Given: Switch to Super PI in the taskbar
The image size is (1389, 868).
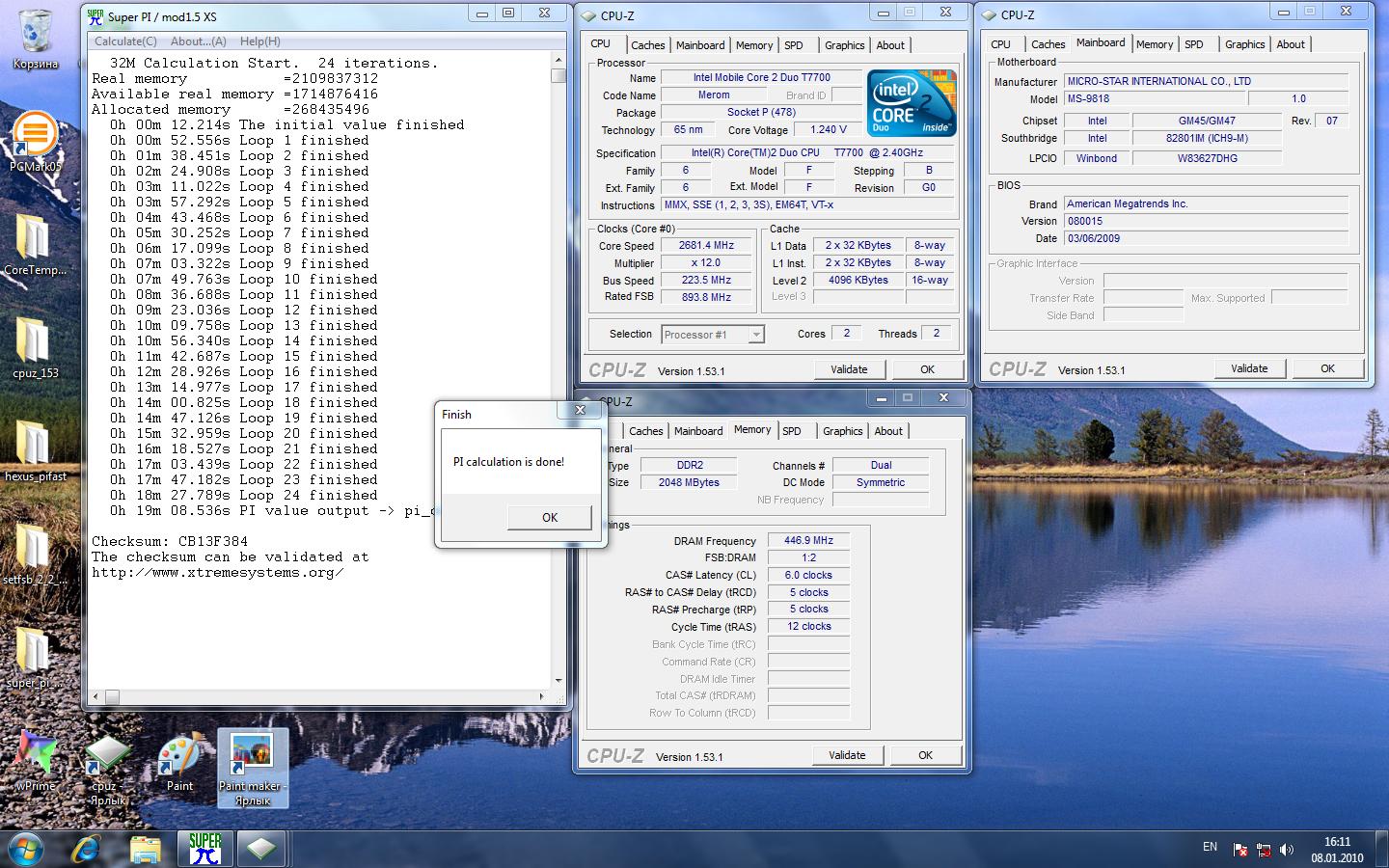Looking at the screenshot, I should (x=204, y=849).
